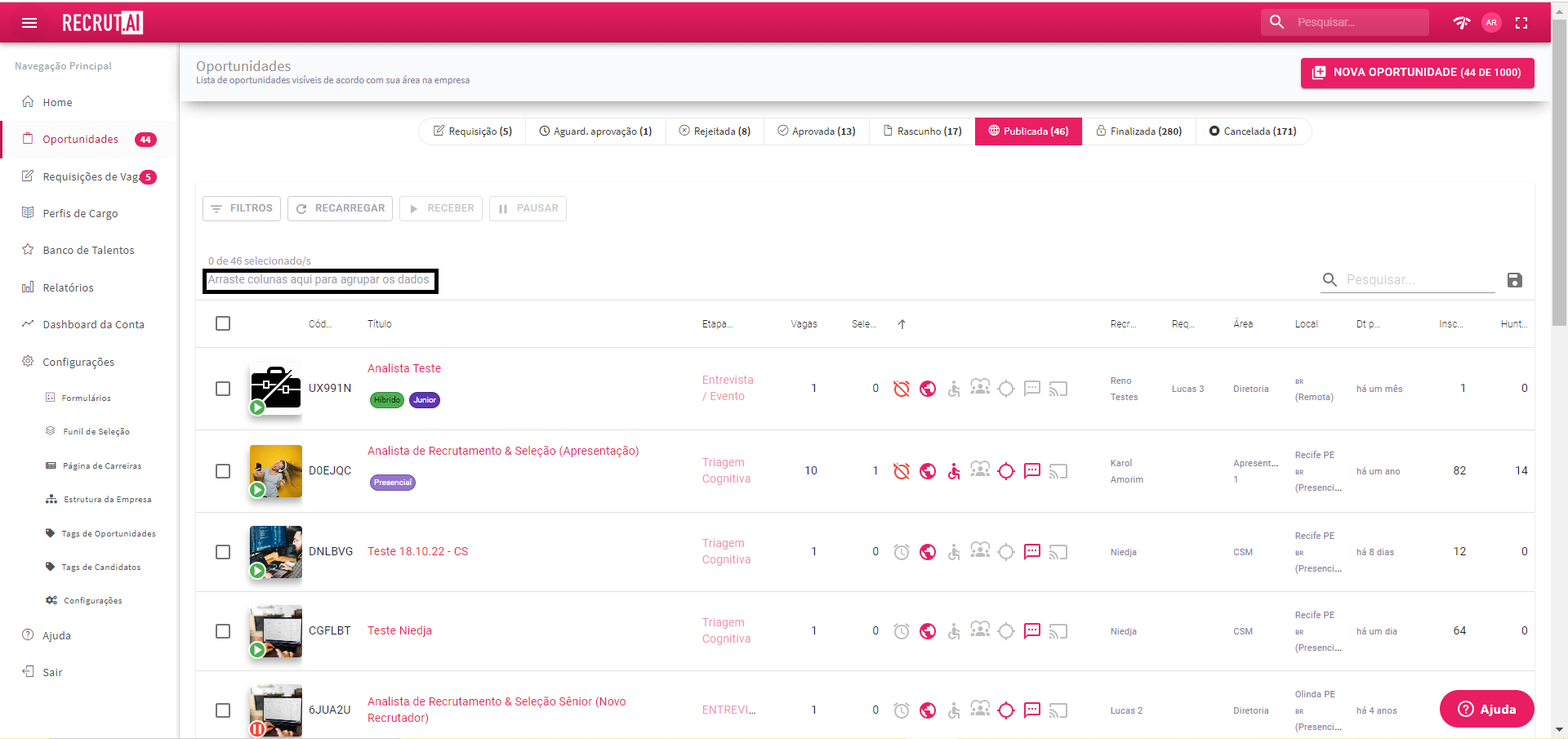Sort using the up arrow column header

902,324
